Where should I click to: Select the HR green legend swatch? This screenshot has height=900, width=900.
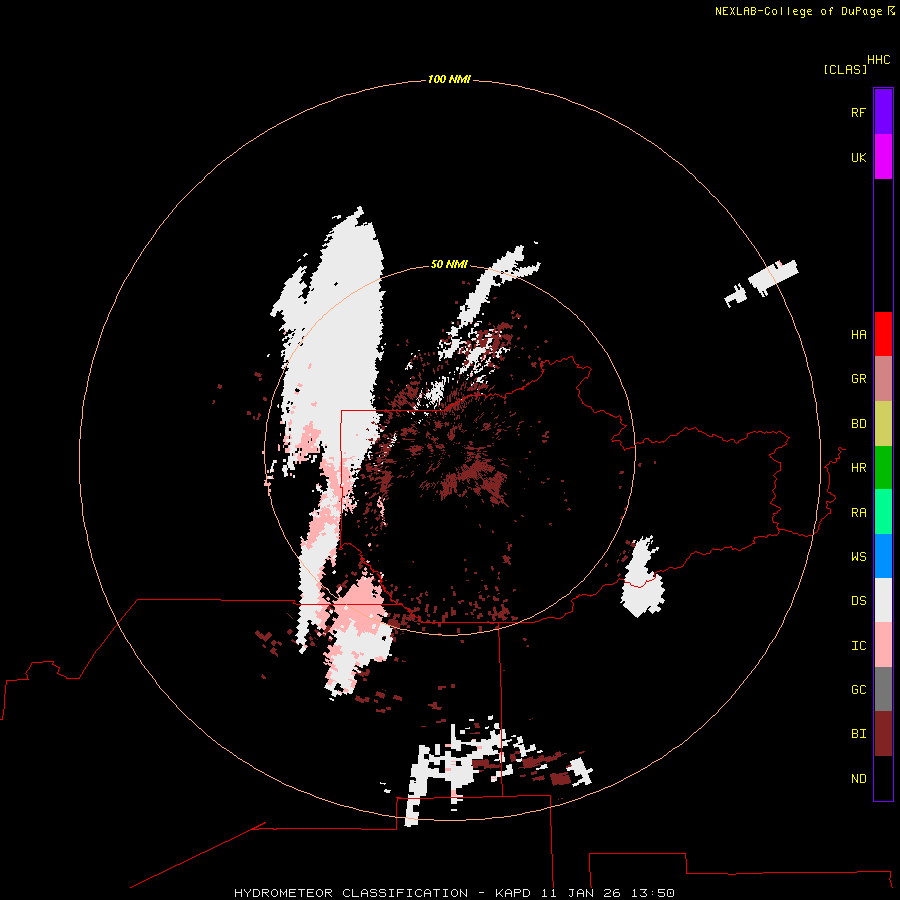pos(883,468)
